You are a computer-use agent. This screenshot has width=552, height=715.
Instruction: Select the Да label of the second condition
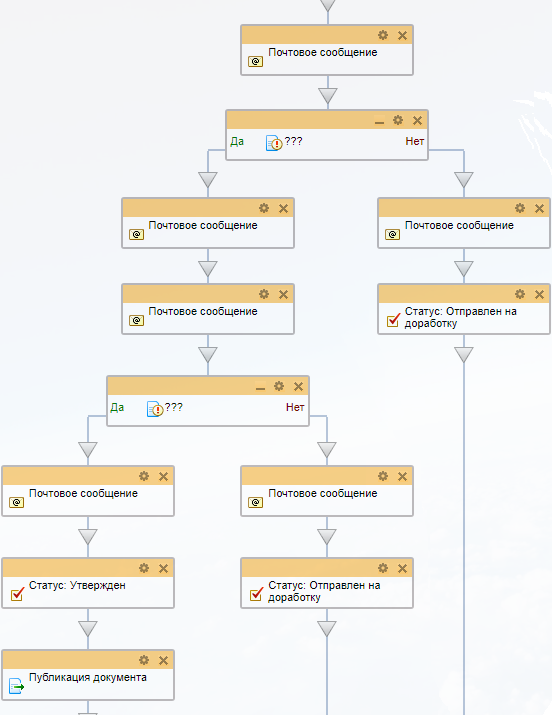tap(117, 407)
